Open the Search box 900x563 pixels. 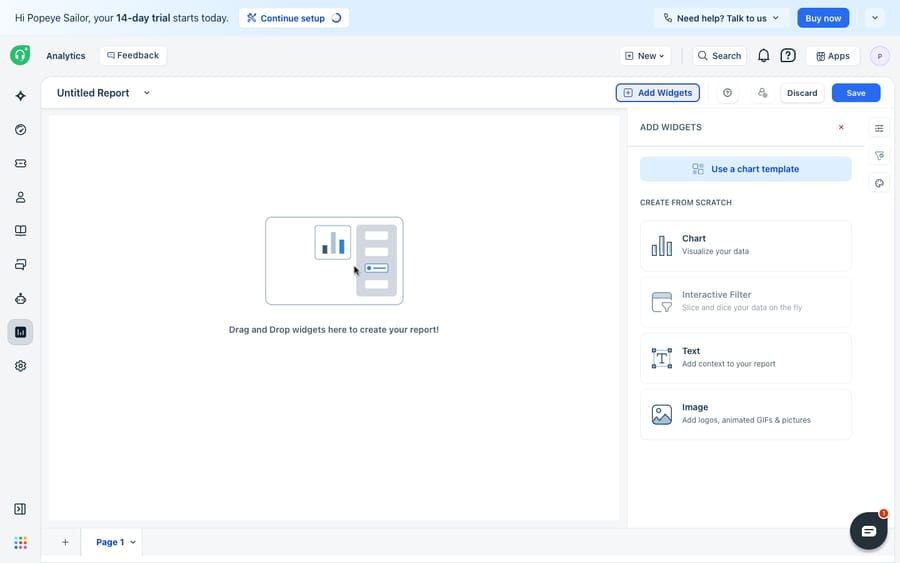[719, 56]
